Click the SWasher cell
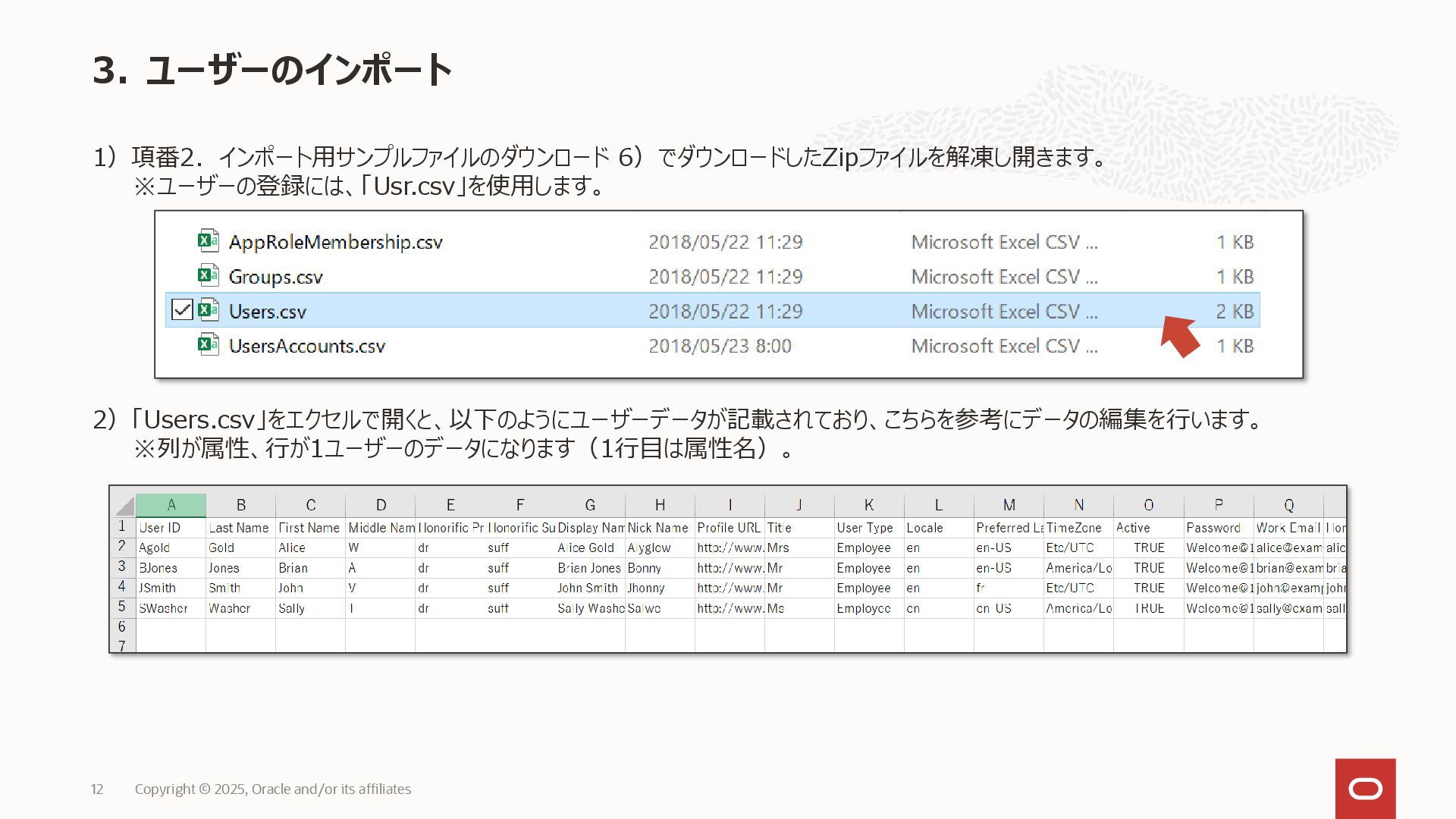The height and width of the screenshot is (819, 1456). [x=171, y=608]
